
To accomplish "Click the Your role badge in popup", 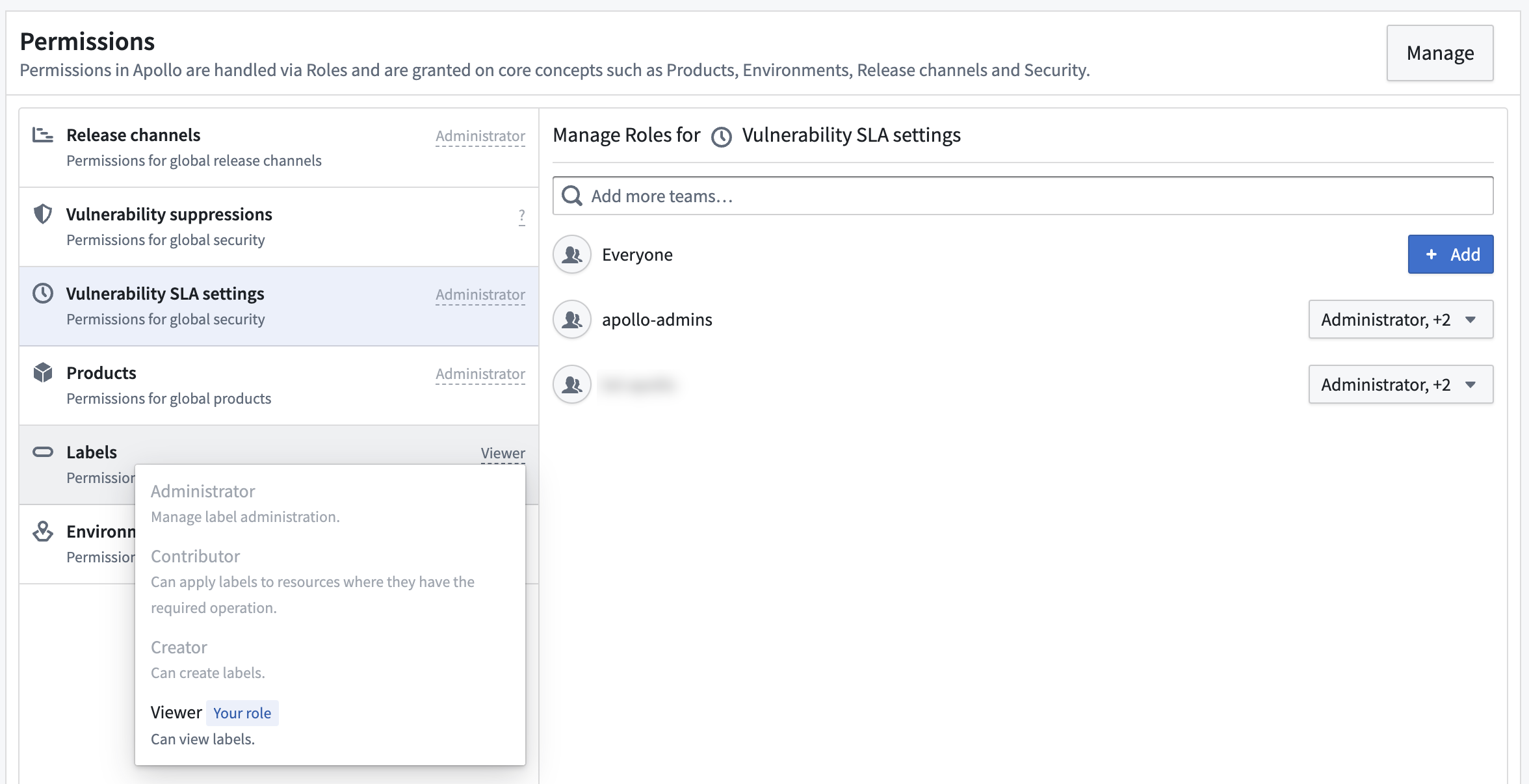I will tap(242, 713).
